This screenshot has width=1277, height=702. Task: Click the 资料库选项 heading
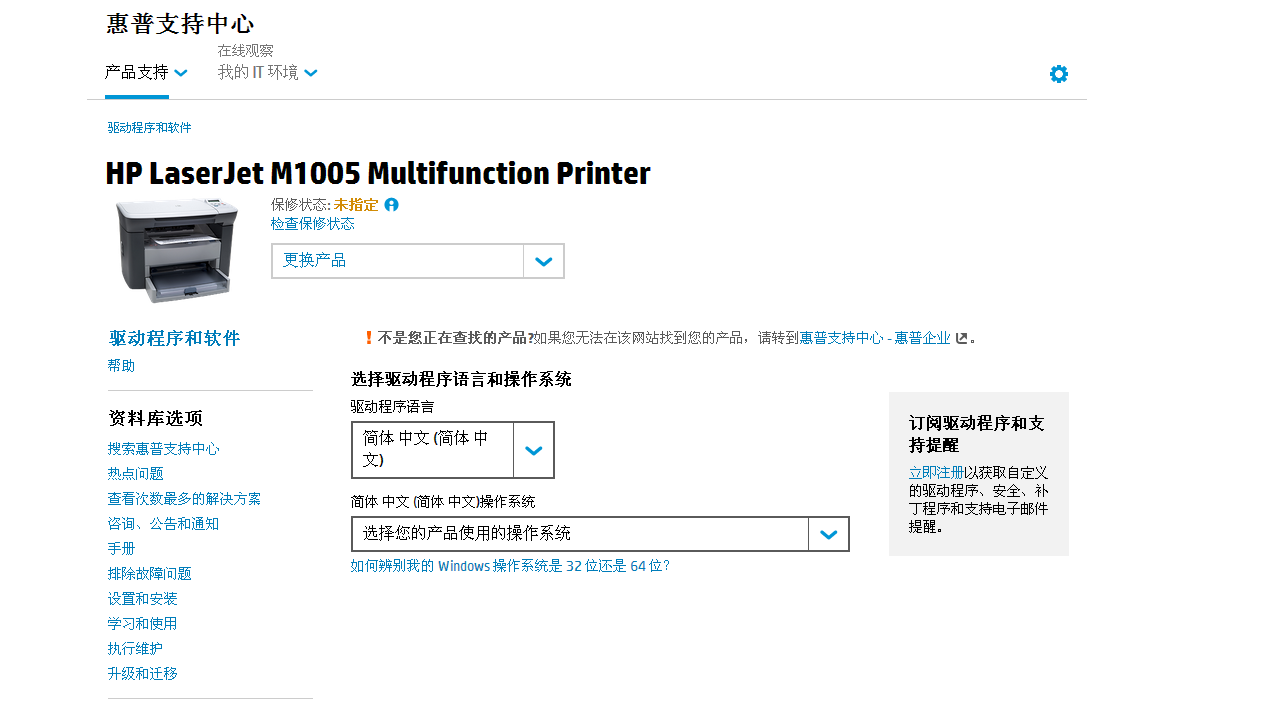tap(156, 418)
